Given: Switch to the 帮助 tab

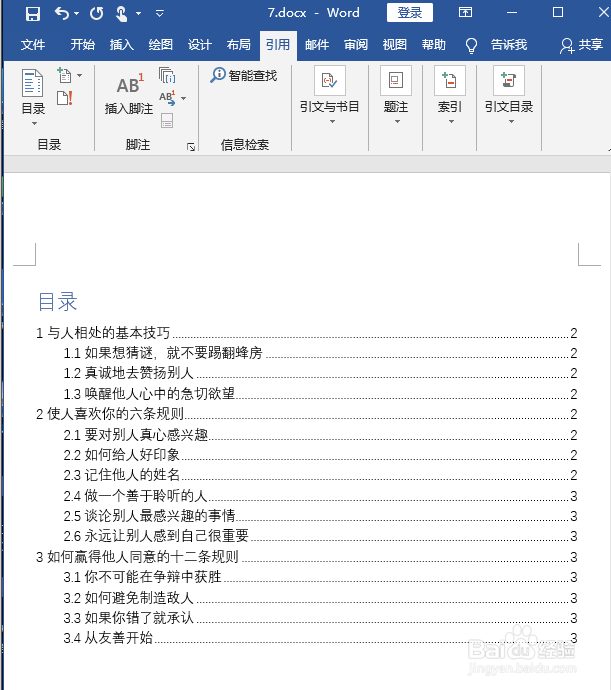Looking at the screenshot, I should pyautogui.click(x=434, y=44).
